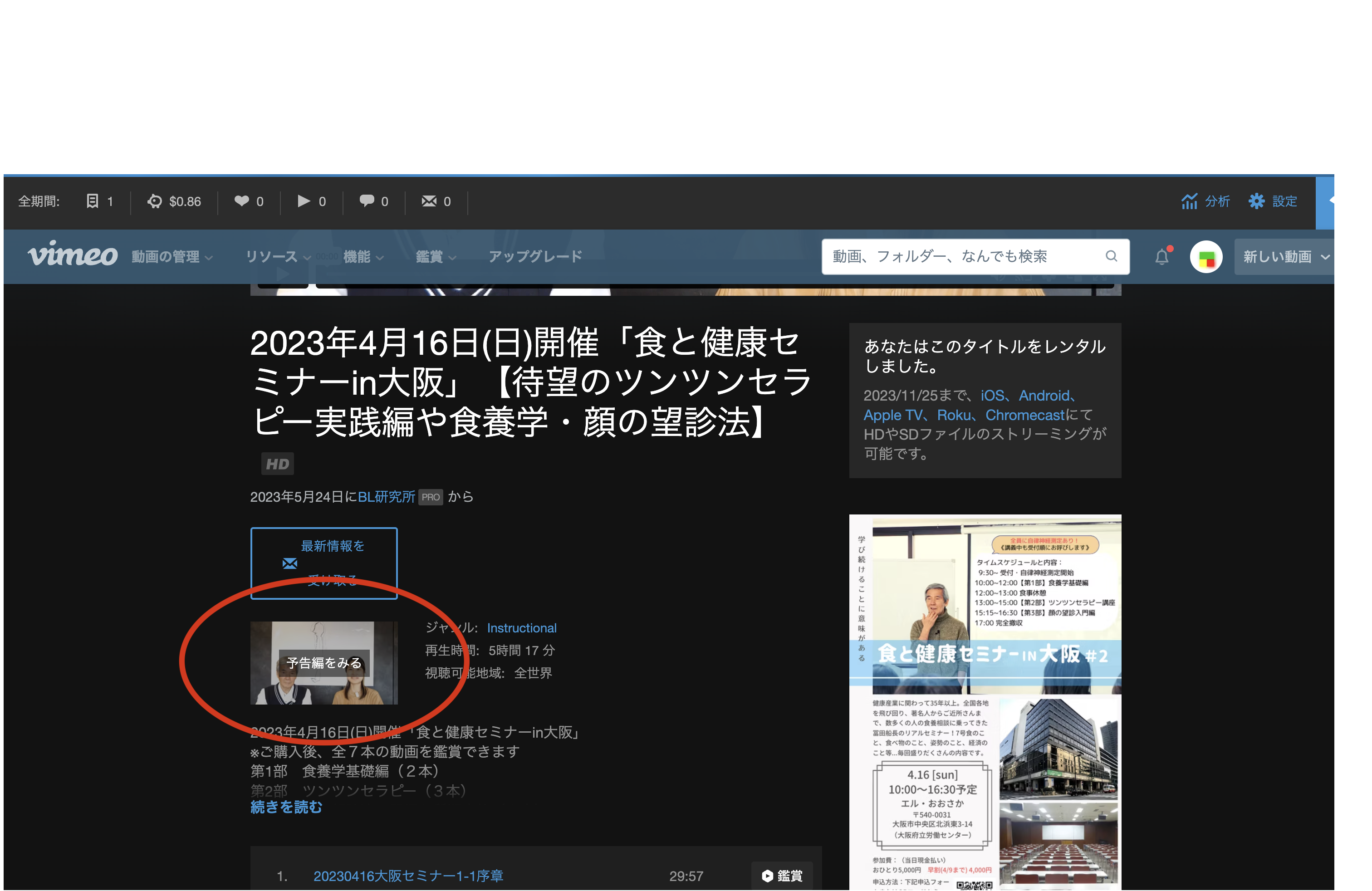The image size is (1372, 891).
Task: Open the iOS link
Action: [992, 395]
